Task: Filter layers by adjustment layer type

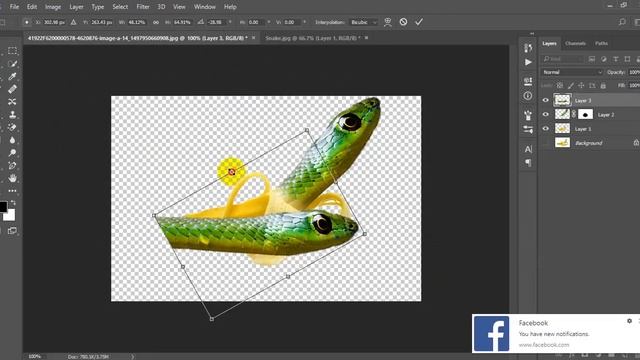Action: point(604,59)
